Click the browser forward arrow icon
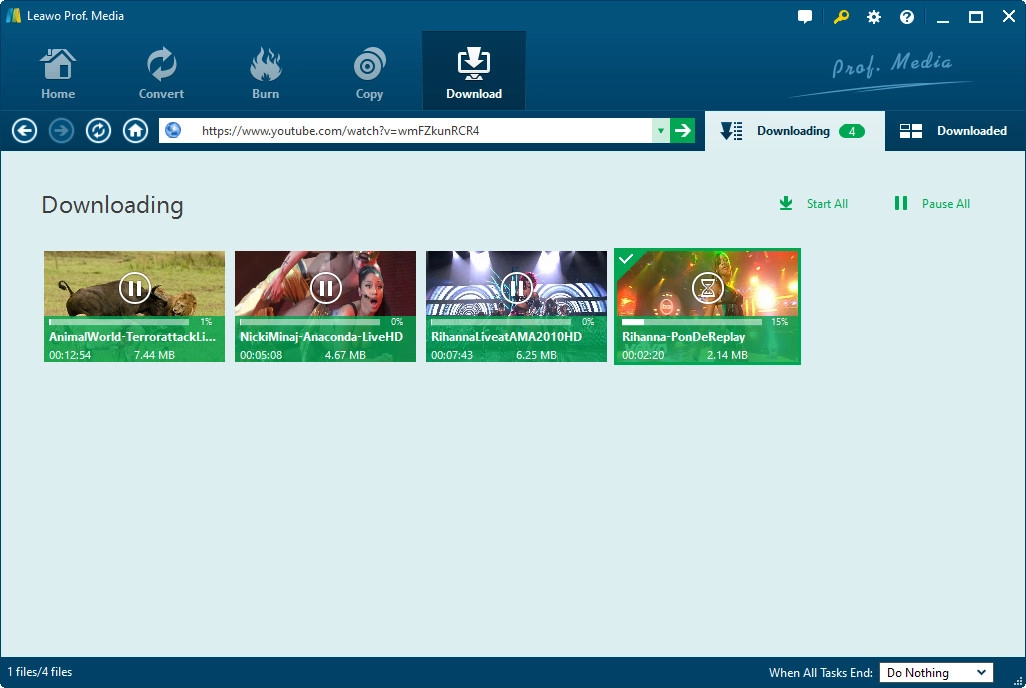The height and width of the screenshot is (688, 1026). pos(61,131)
